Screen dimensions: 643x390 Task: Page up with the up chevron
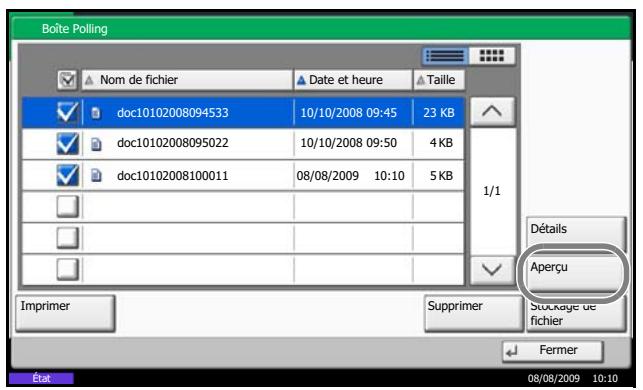[492, 112]
